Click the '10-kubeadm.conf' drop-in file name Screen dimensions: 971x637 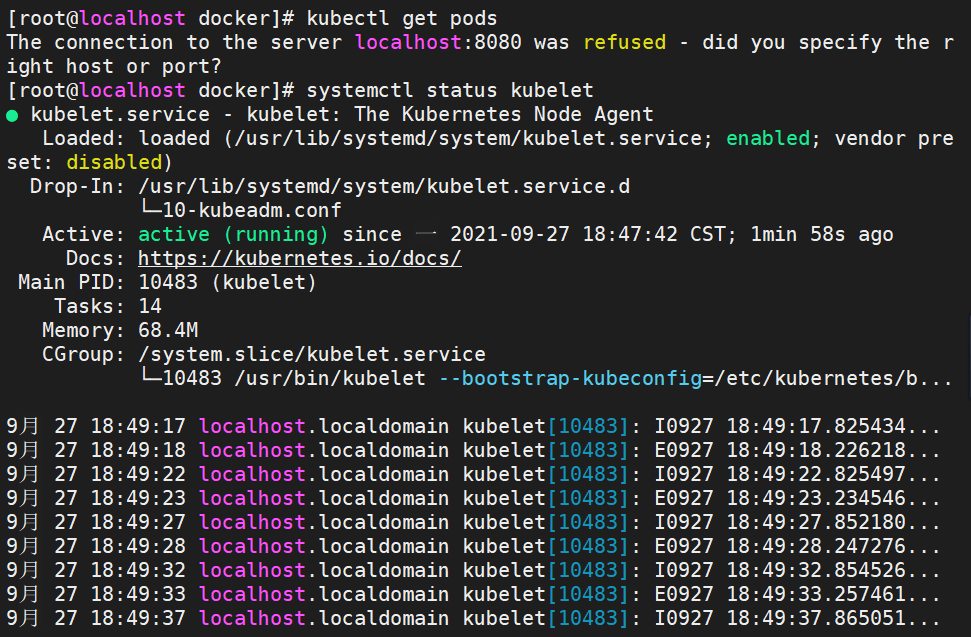point(252,210)
